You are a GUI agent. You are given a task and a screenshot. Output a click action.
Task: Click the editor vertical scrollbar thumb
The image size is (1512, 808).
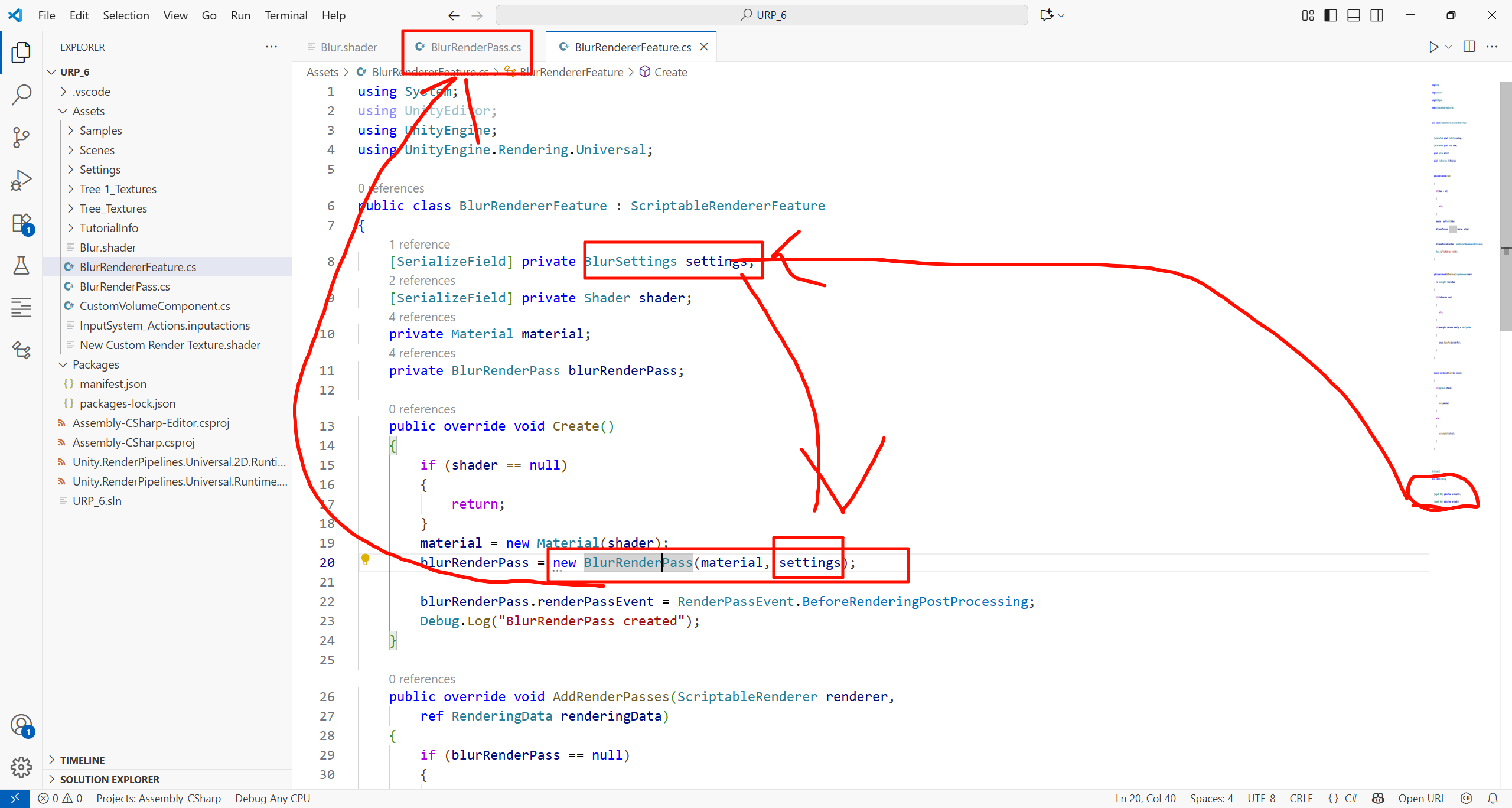pos(1506,207)
